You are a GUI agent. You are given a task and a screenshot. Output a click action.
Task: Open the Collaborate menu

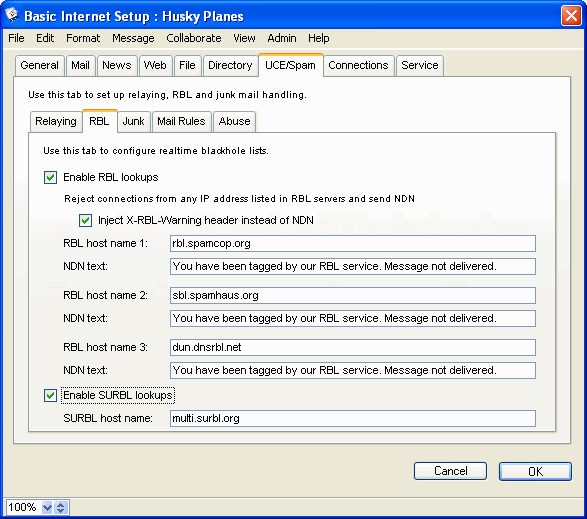[x=194, y=38]
